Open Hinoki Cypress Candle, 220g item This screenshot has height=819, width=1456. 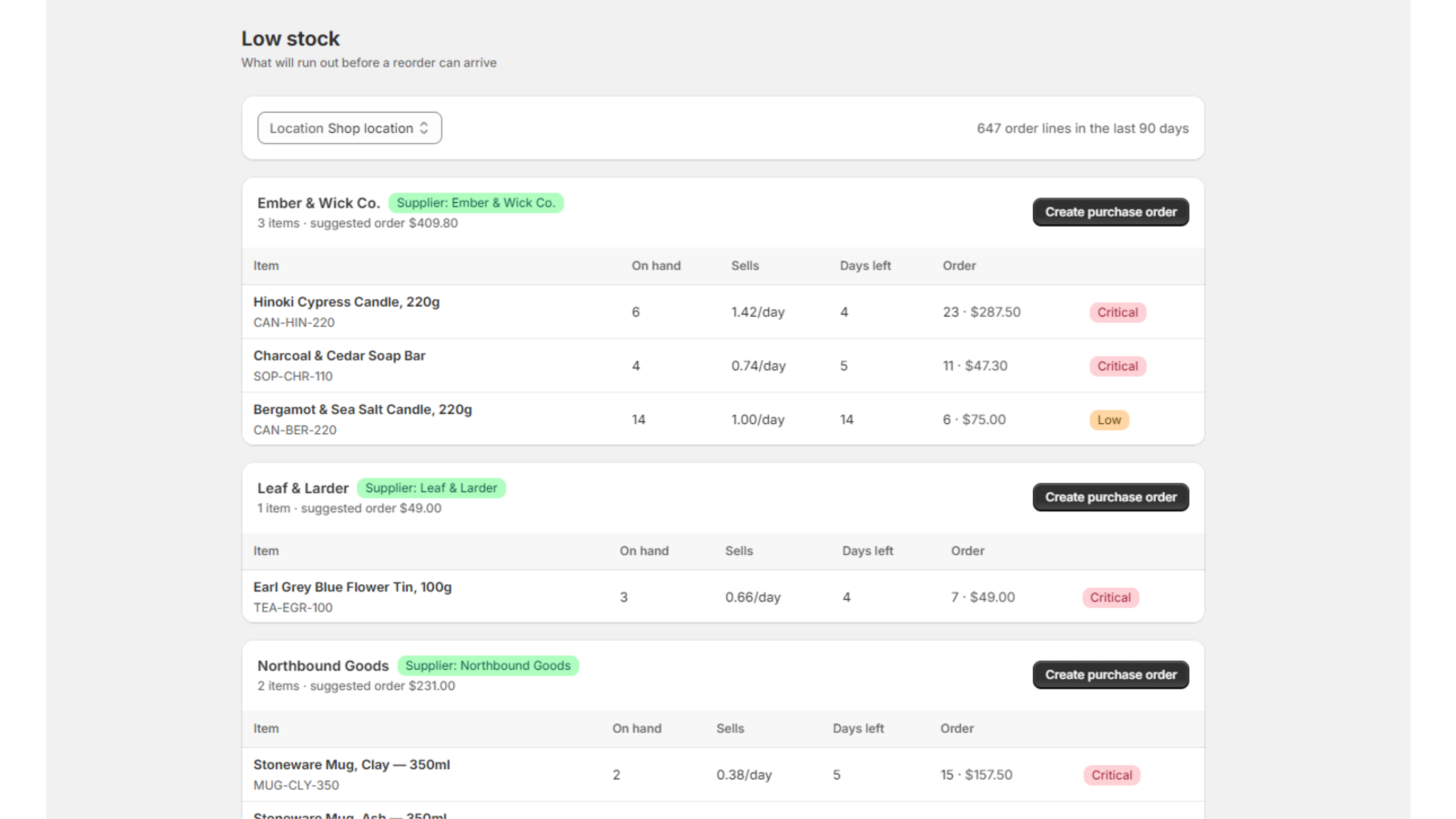[347, 302]
